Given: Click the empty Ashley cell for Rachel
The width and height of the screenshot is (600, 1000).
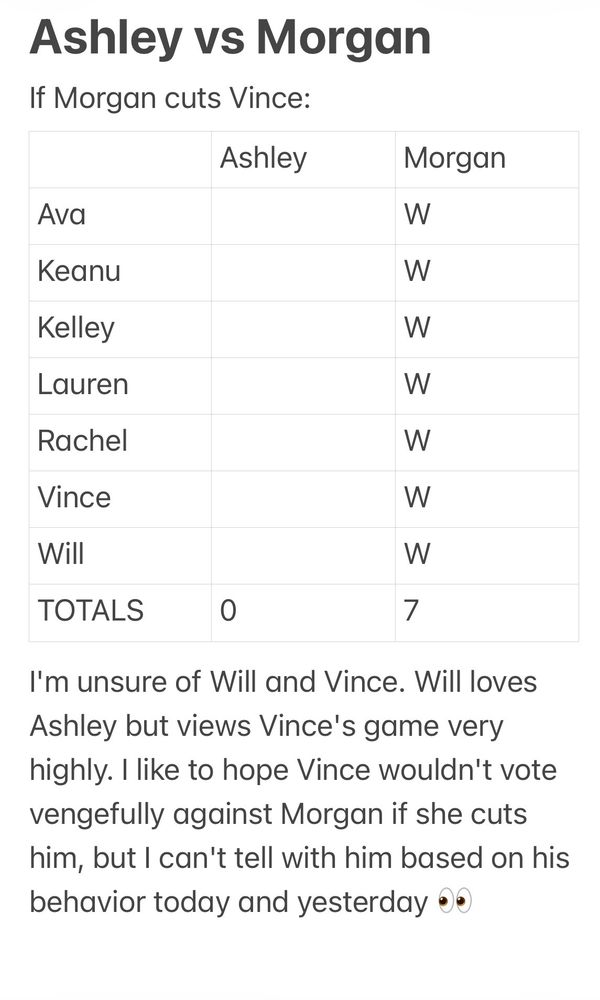Looking at the screenshot, I should point(304,443).
